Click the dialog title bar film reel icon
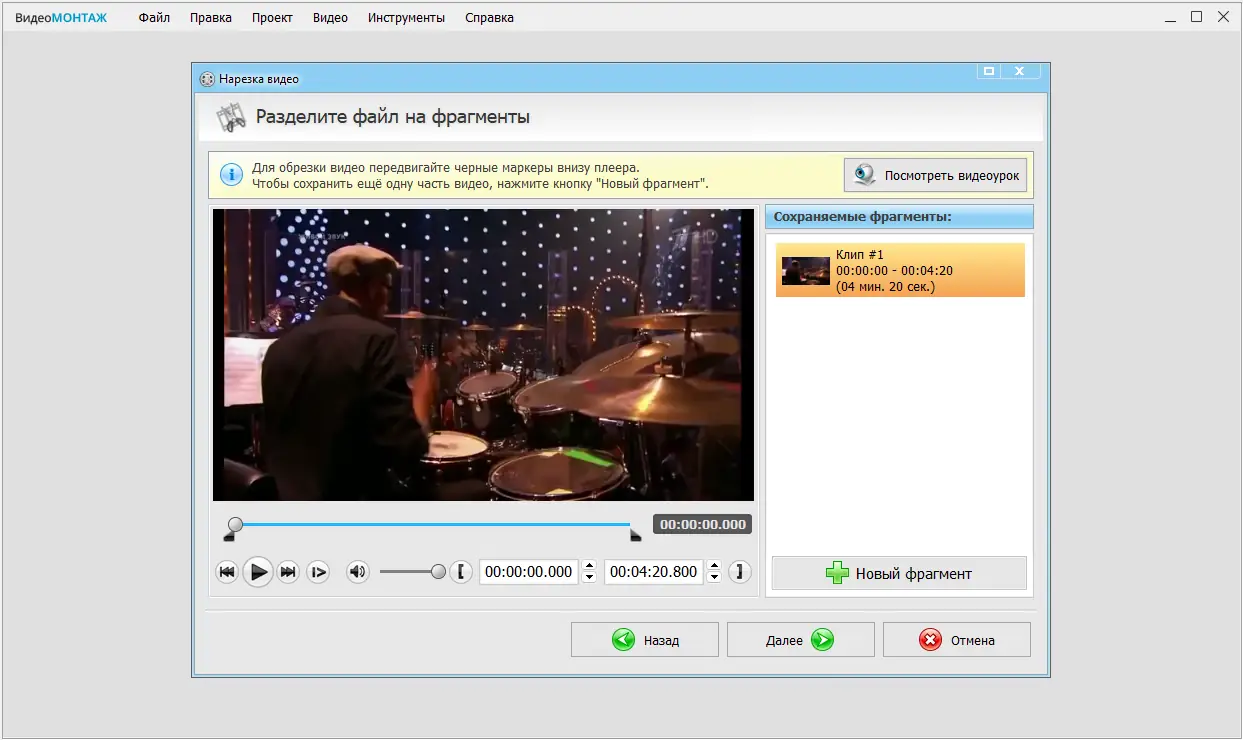Screen dimensions: 1243x740 click(207, 79)
